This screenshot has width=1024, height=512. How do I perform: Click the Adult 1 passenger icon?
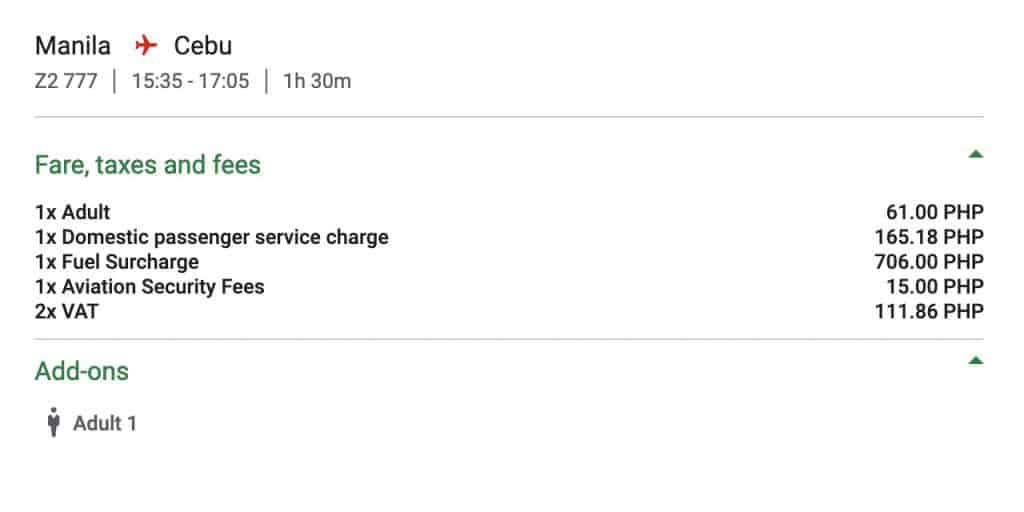click(54, 422)
